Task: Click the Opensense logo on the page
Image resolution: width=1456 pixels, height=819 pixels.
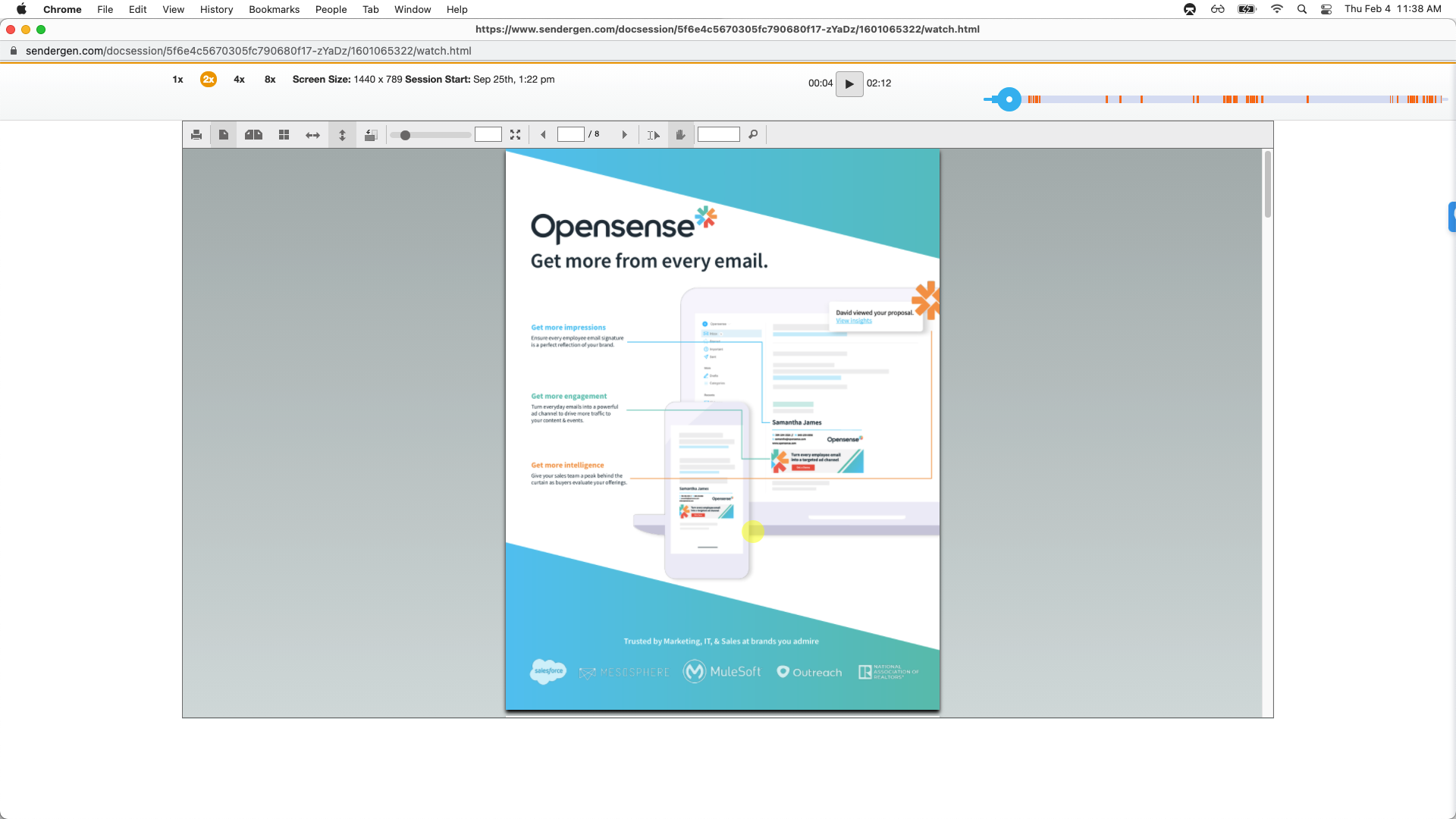Action: [x=623, y=224]
